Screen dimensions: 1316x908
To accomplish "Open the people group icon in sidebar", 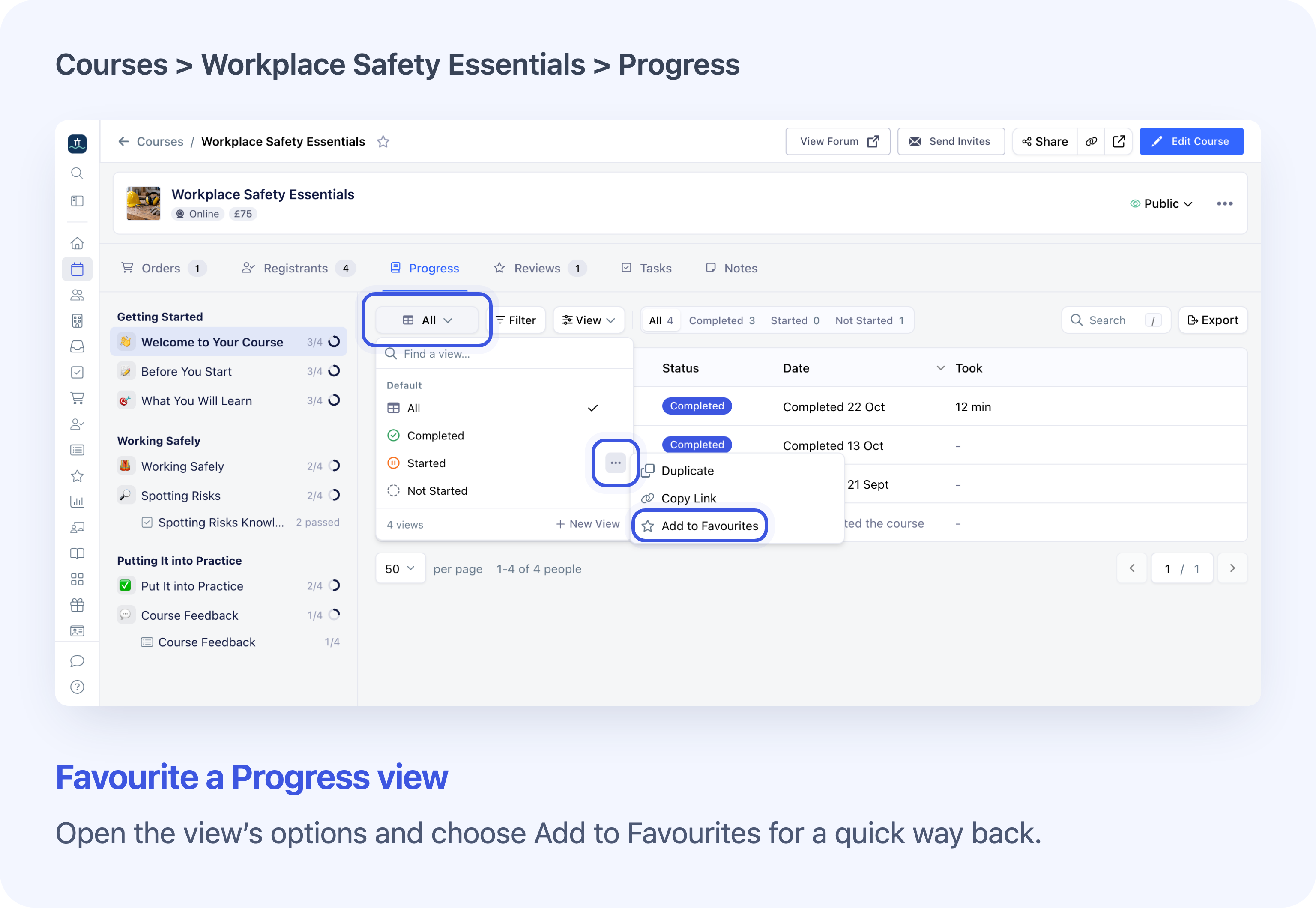I will pyautogui.click(x=77, y=295).
